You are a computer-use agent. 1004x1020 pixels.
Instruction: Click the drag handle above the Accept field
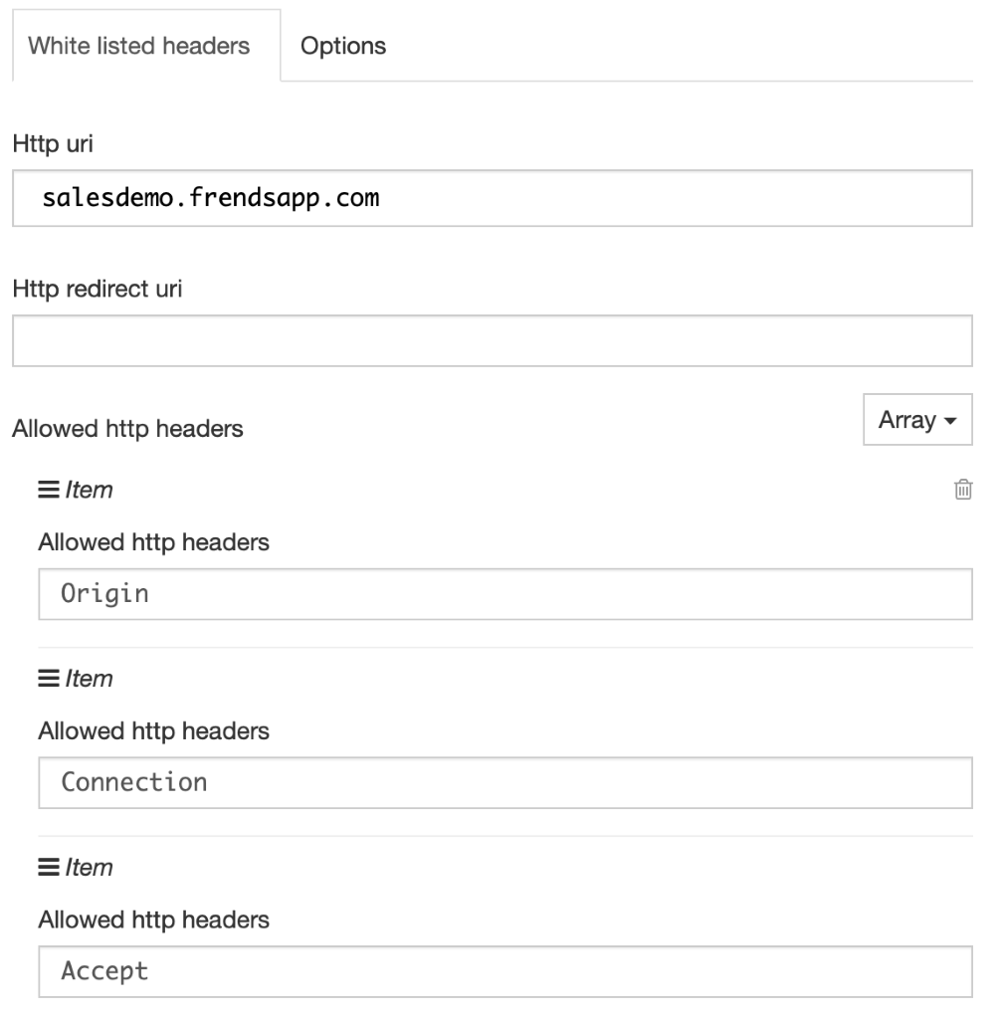pos(49,867)
